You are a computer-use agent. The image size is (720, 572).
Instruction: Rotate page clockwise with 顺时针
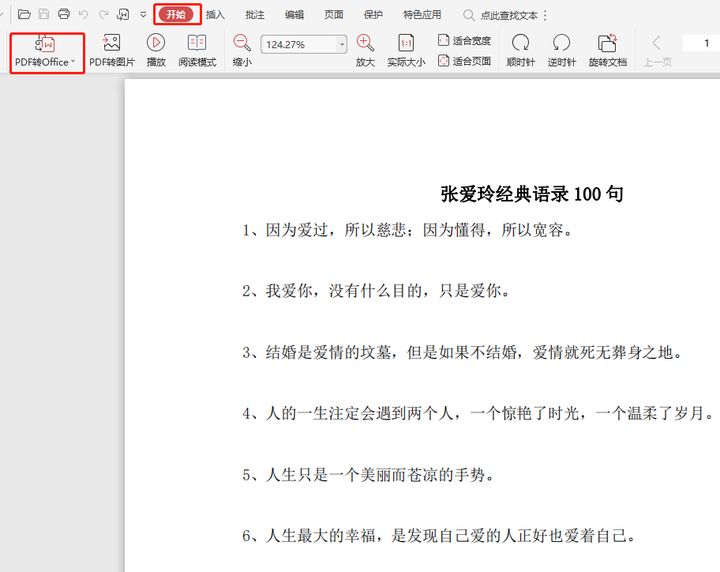point(521,51)
